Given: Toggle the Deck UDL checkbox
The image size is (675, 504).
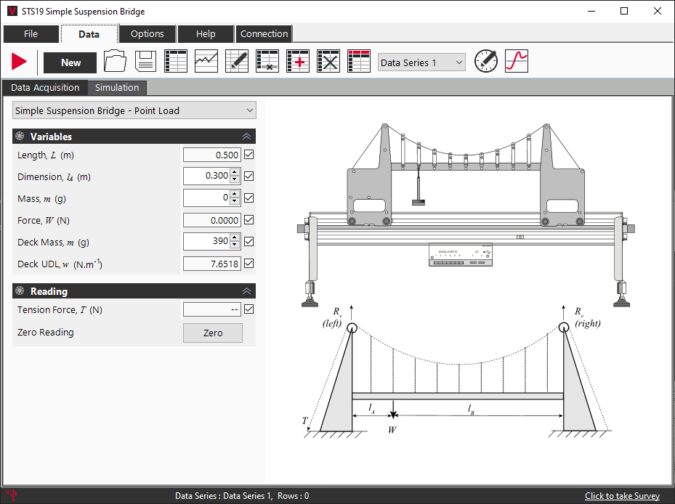Looking at the screenshot, I should (249, 264).
